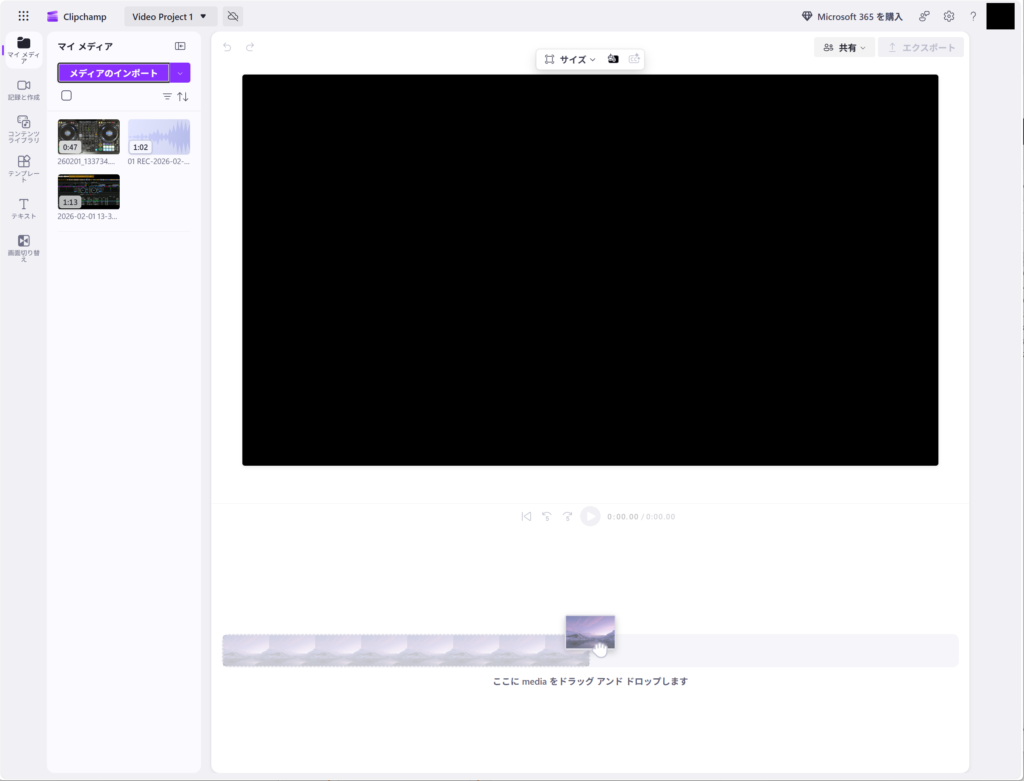Expand the サイズ (Size) dropdown

pos(570,60)
